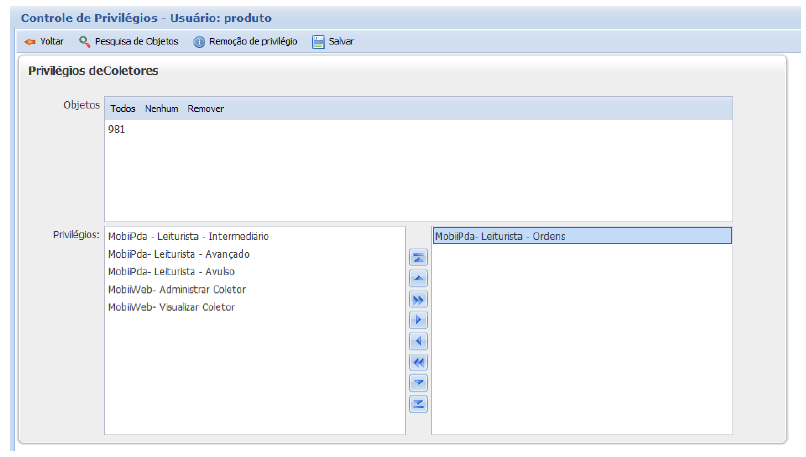The image size is (806, 457).
Task: Select all objects with Todos
Action: 123,109
